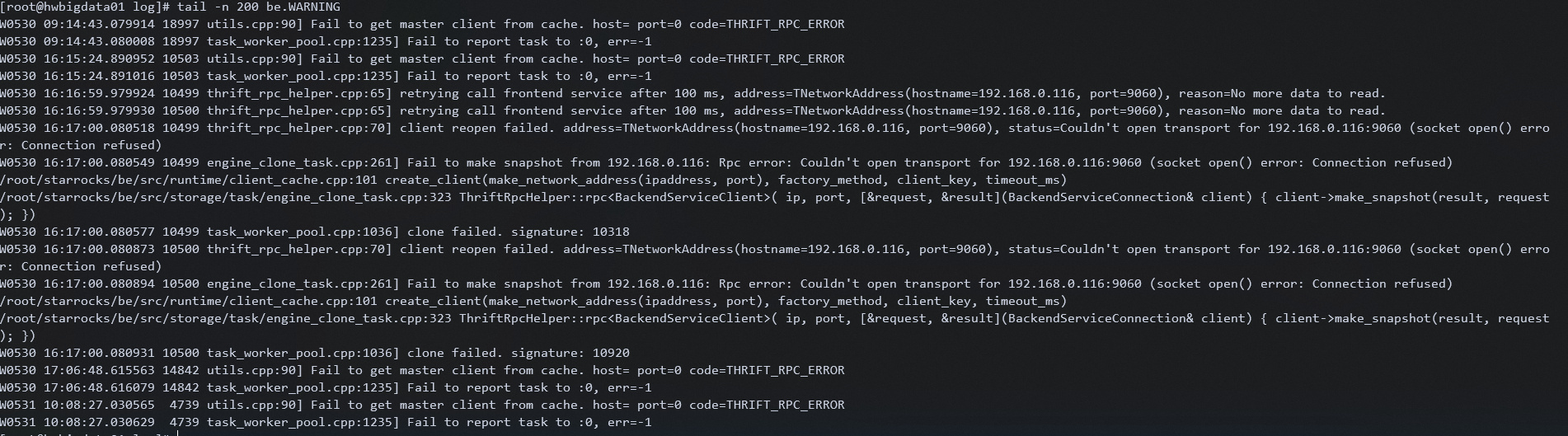This screenshot has width=1568, height=436.
Task: Click the W0531 10:08:27.030565 log line
Action: pyautogui.click(x=422, y=405)
